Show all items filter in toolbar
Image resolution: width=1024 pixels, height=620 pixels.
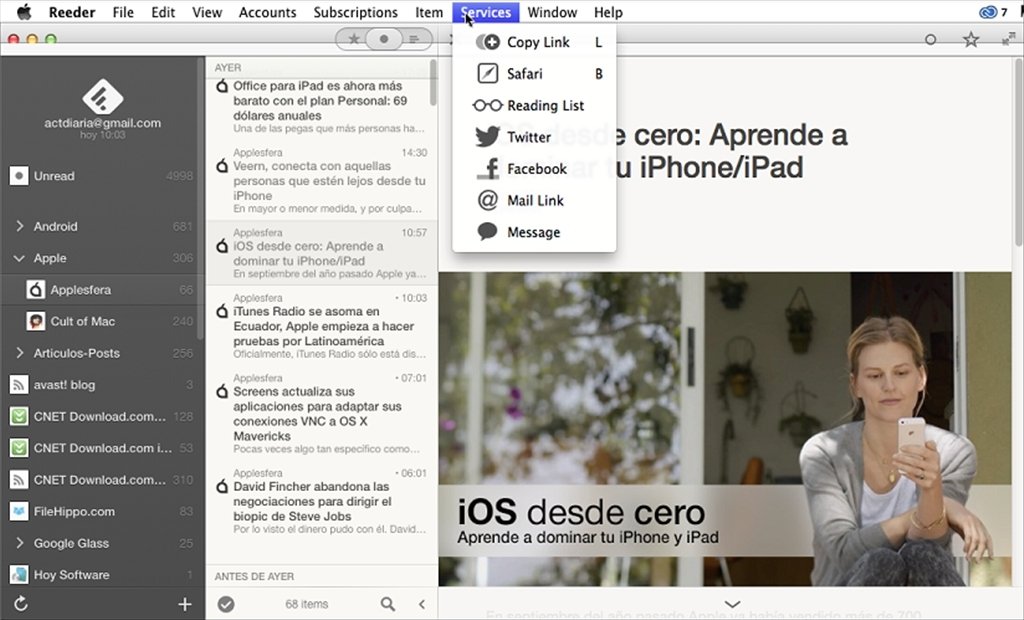click(414, 39)
